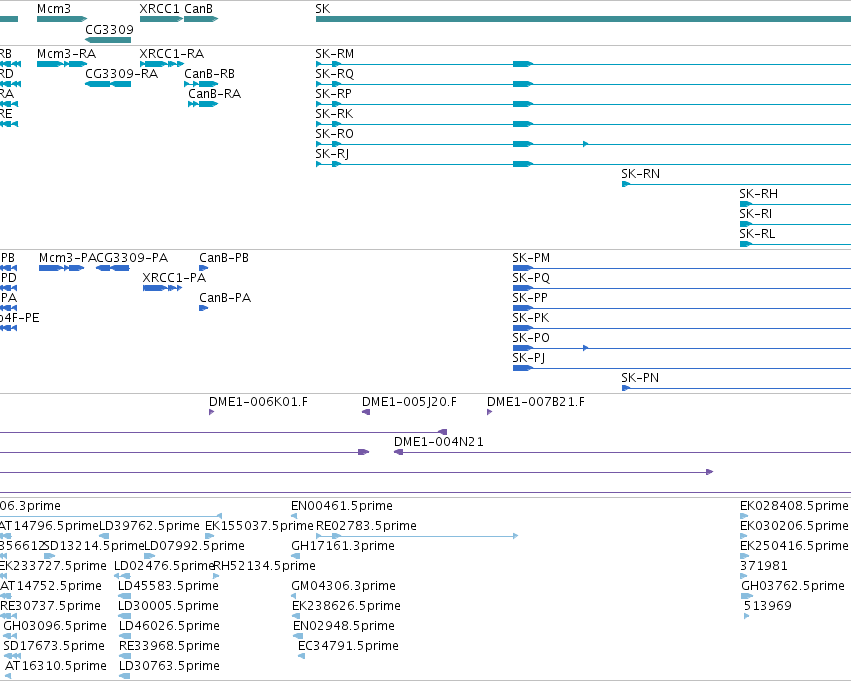Screen dimensions: 851x681
Task: Open the GH03096.5prime EST label
Action: coord(55,627)
